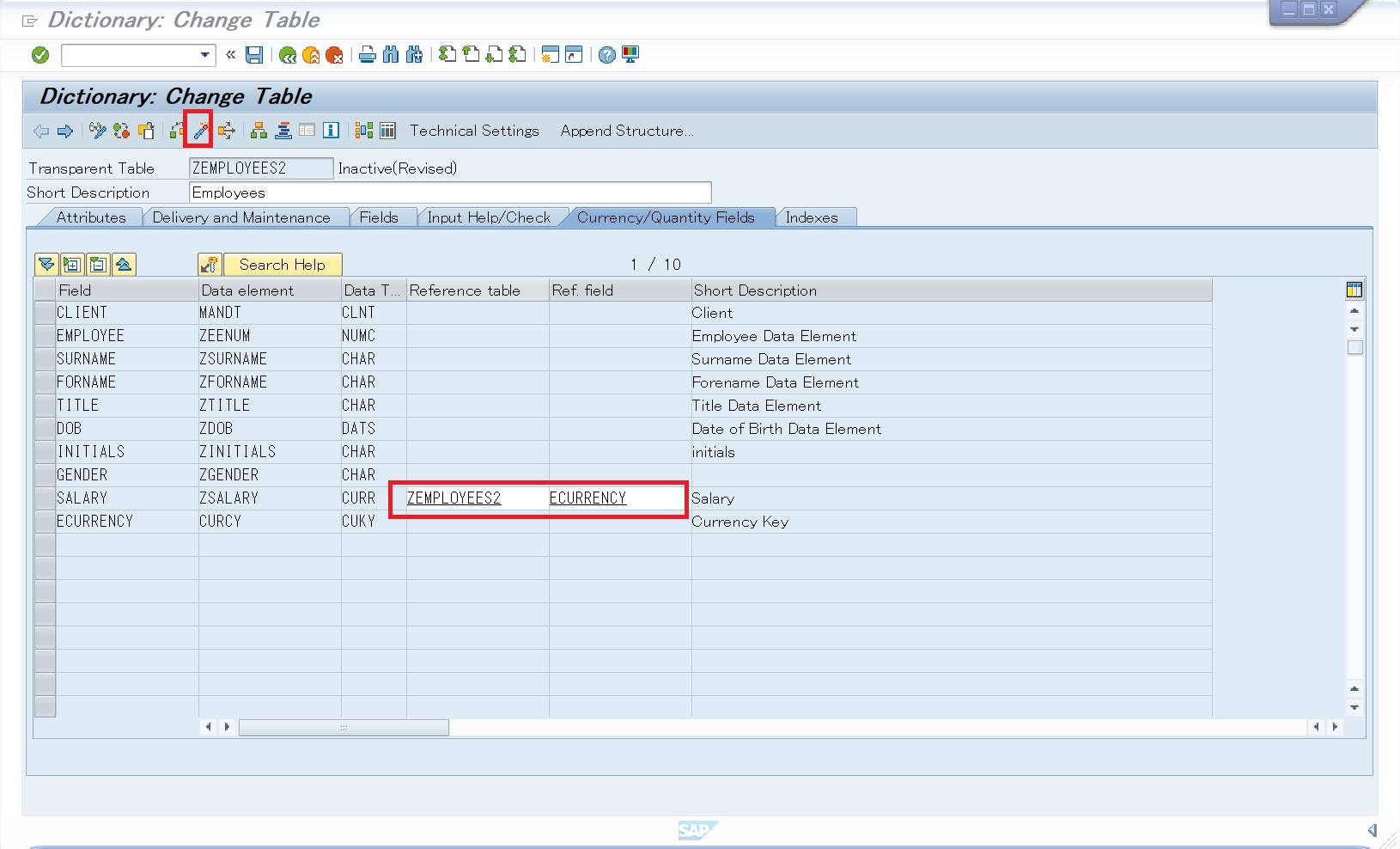Click the Transparent Table name field ZEMPLOYEES2
Image resolution: width=1400 pixels, height=849 pixels.
coord(261,168)
